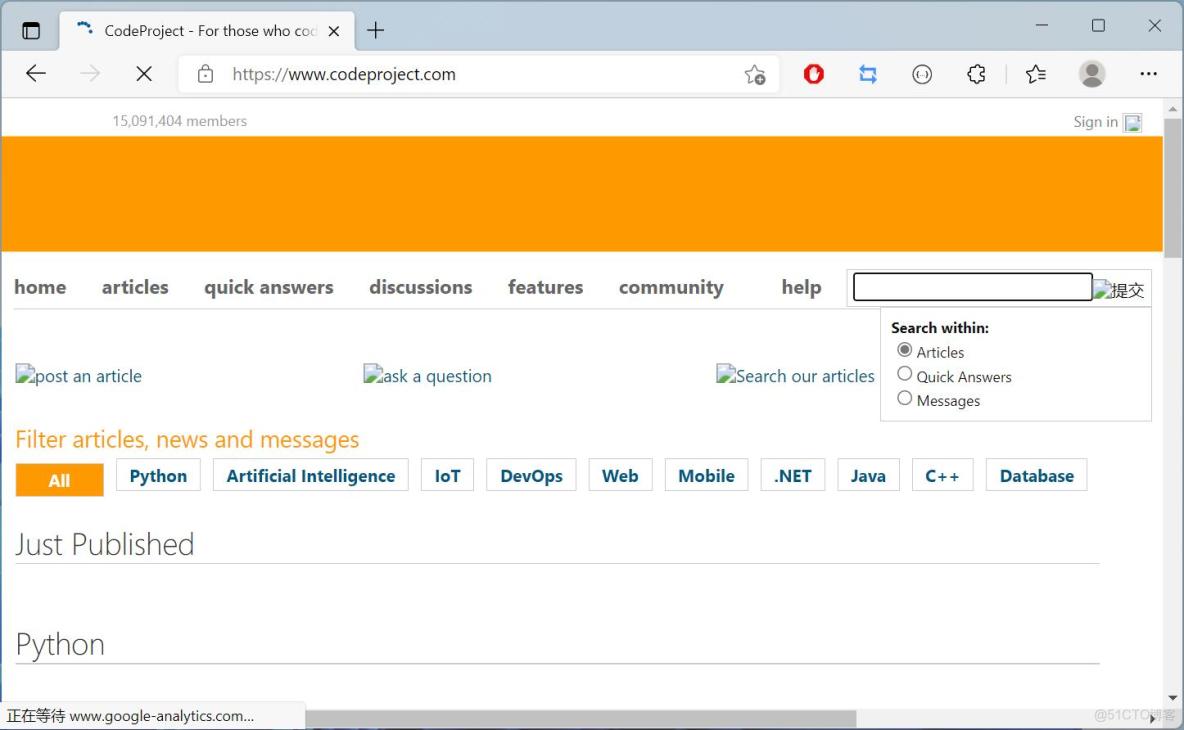Click the Just Published heading
The height and width of the screenshot is (730, 1184).
click(x=105, y=544)
